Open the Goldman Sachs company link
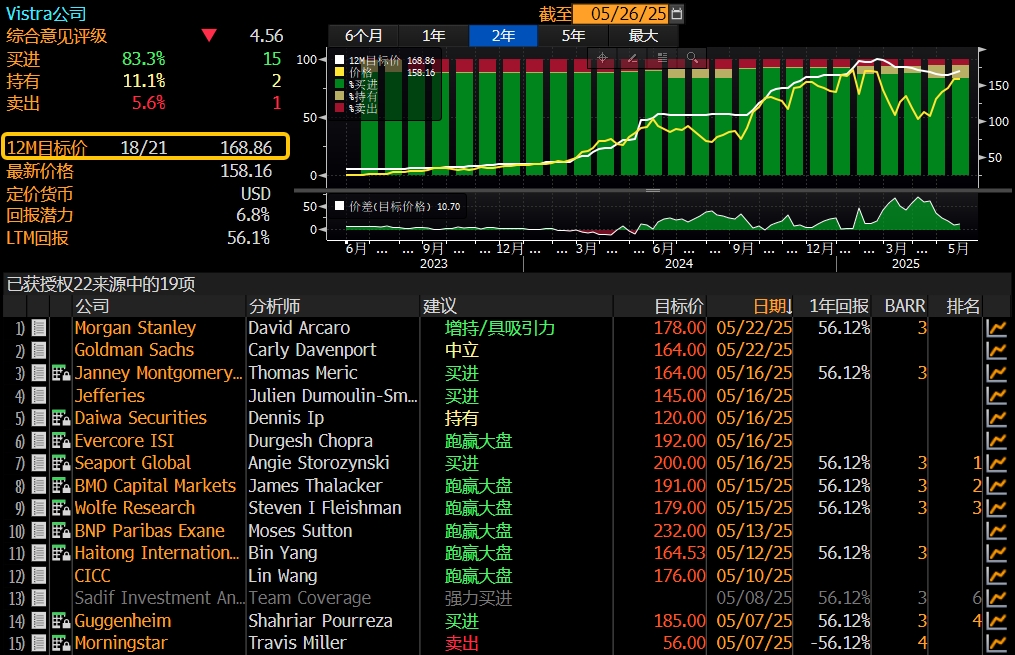This screenshot has height=655, width=1015. click(134, 350)
